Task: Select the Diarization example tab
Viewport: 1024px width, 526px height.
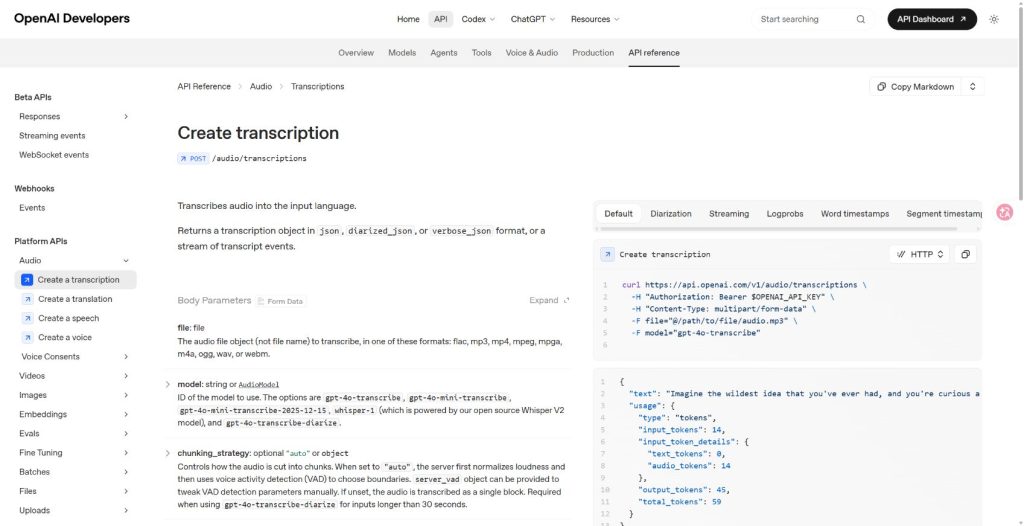Action: (x=671, y=214)
